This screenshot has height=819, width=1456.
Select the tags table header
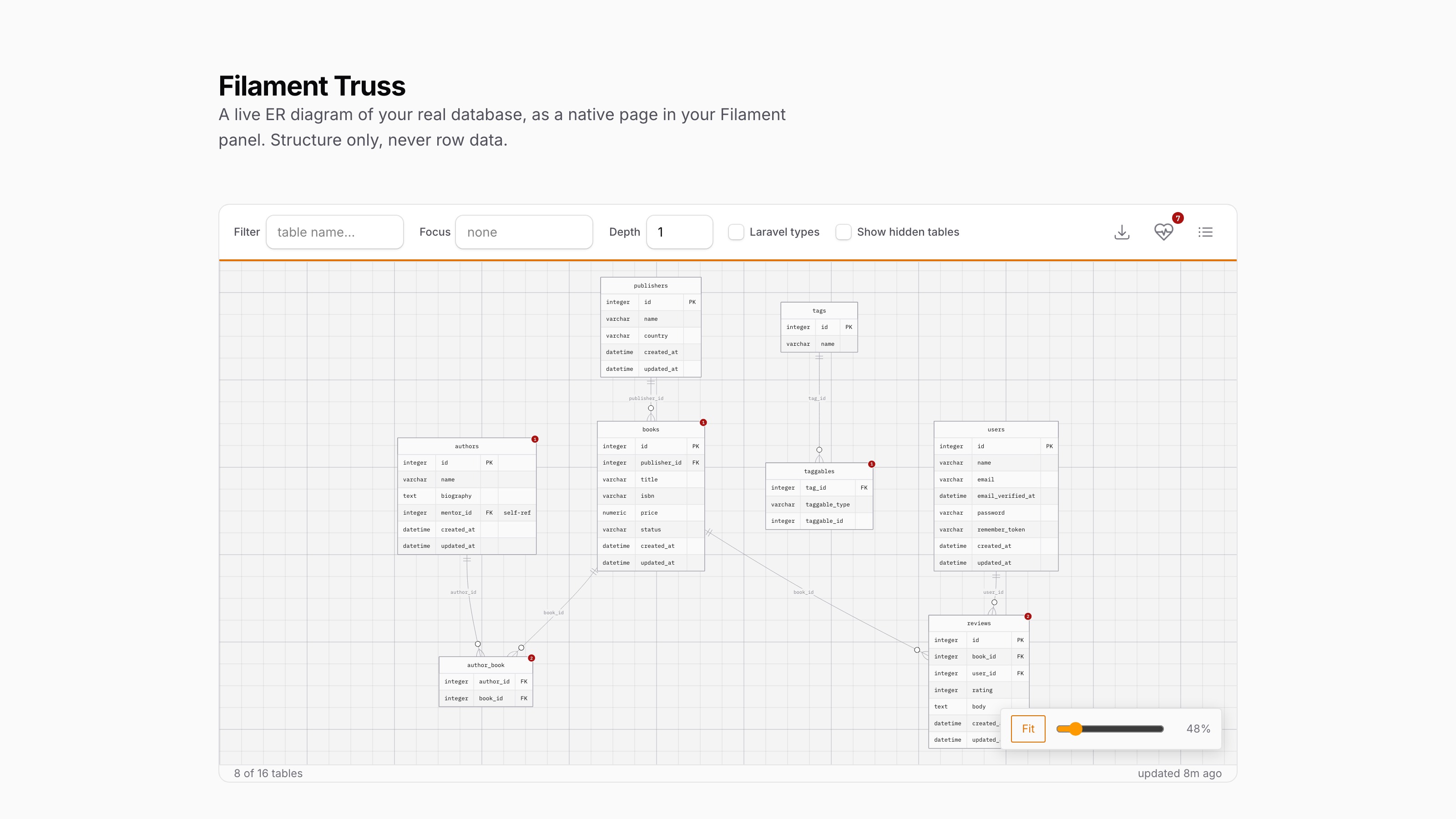click(819, 310)
